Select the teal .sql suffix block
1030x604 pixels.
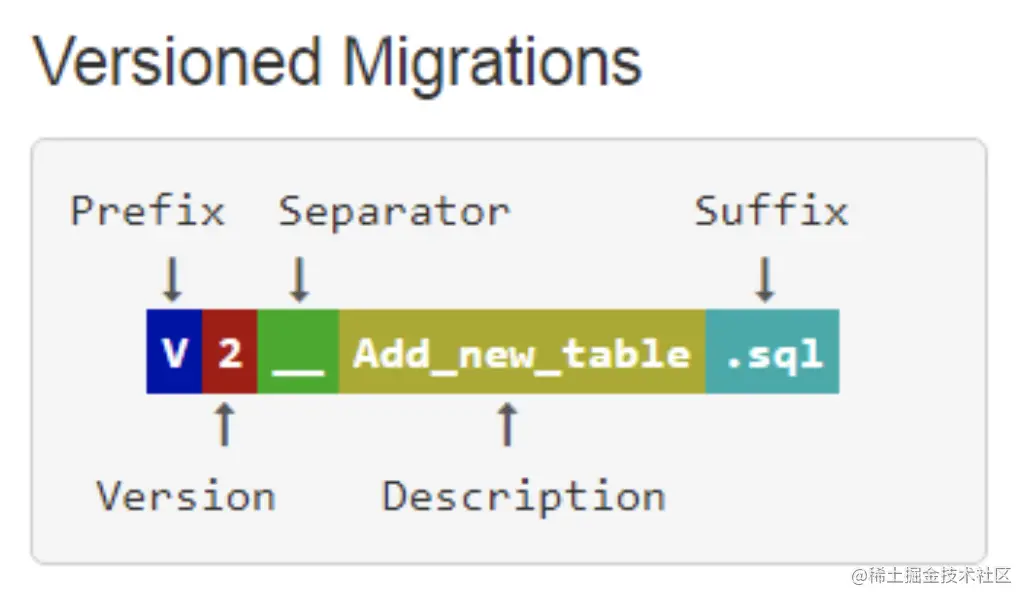772,352
